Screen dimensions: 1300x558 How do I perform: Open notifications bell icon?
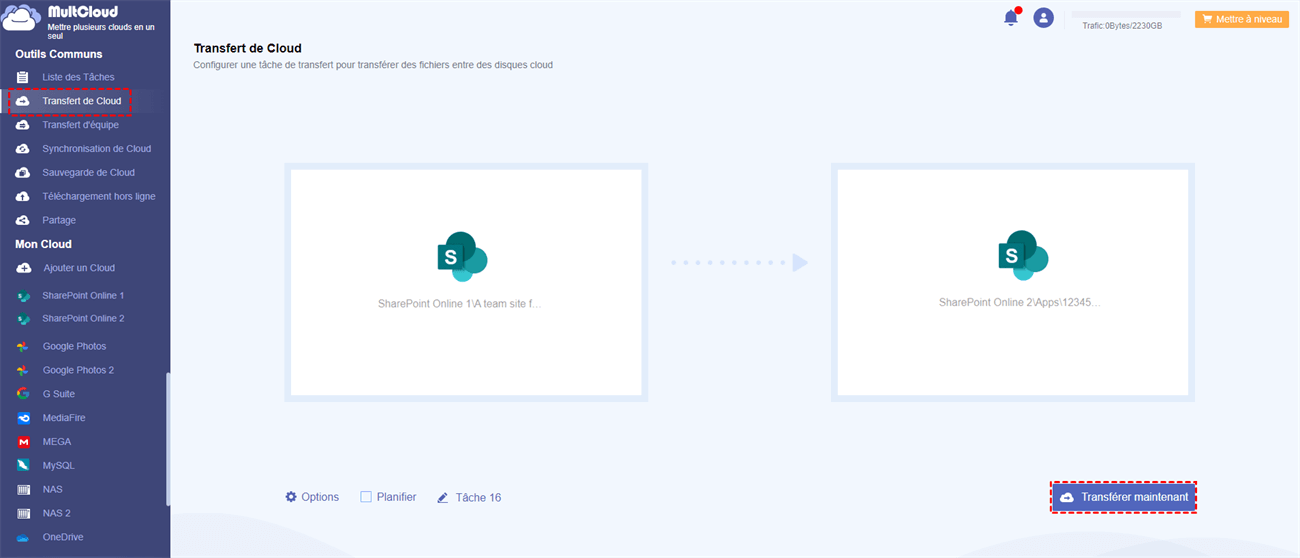pyautogui.click(x=1011, y=17)
